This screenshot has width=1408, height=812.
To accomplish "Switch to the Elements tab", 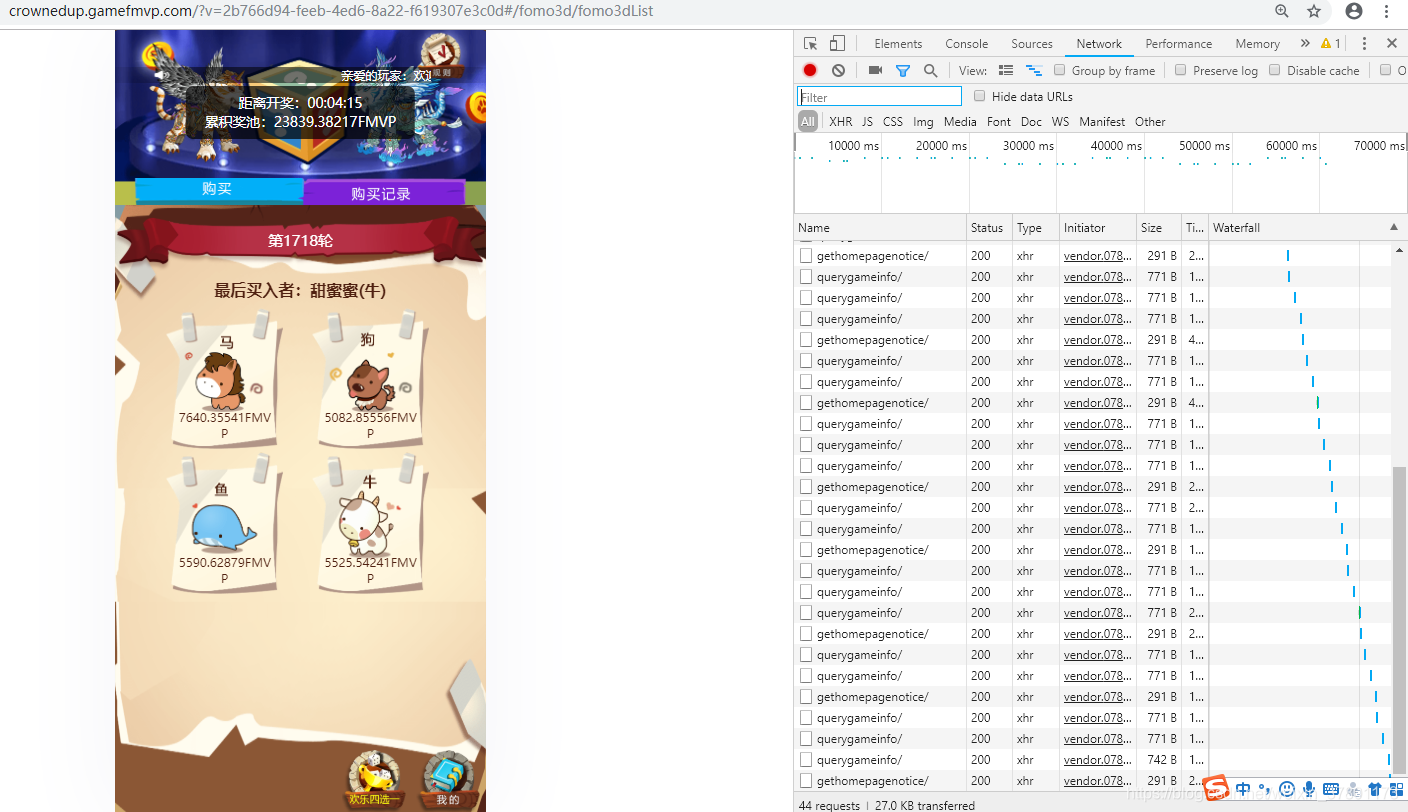I will click(x=898, y=43).
